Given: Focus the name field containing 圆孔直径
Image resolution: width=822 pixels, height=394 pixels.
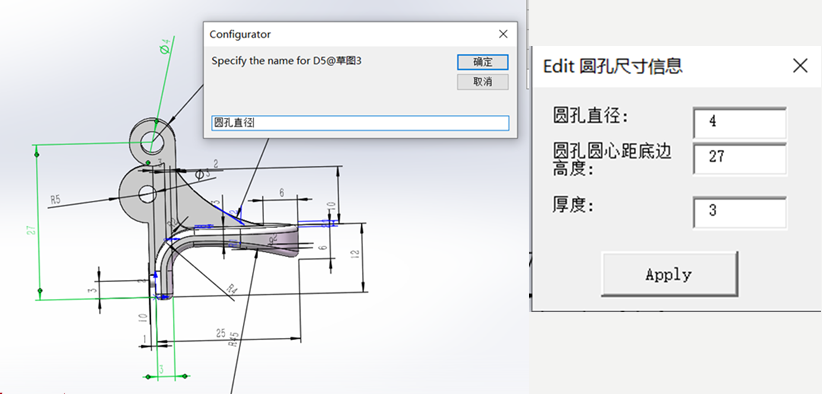Looking at the screenshot, I should pos(360,123).
